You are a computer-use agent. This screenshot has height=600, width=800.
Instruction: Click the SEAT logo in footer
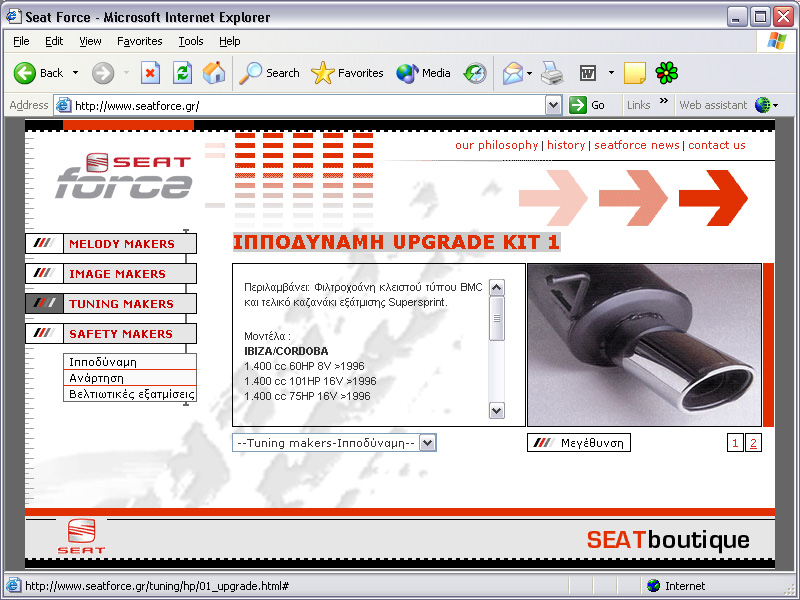pyautogui.click(x=81, y=536)
